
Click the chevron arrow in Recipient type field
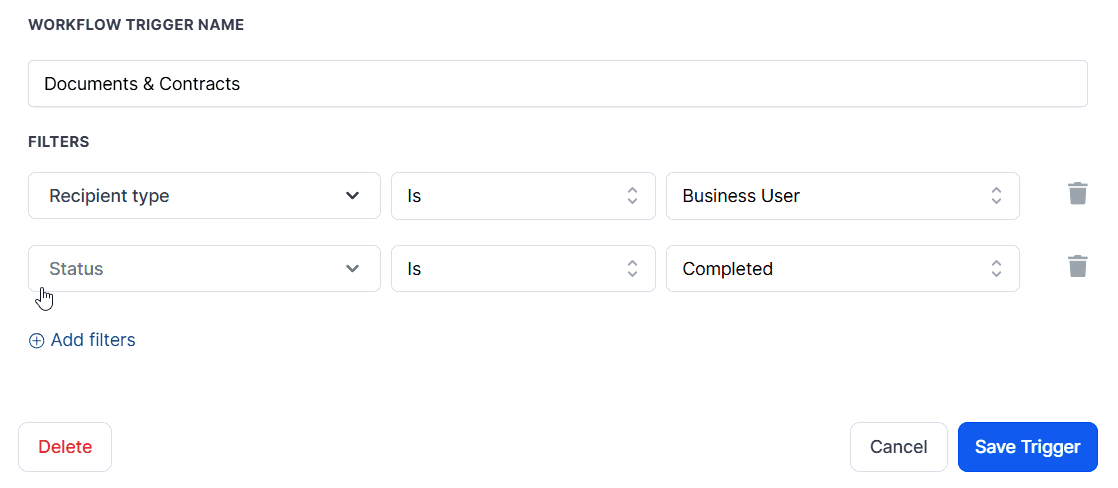pyautogui.click(x=352, y=195)
